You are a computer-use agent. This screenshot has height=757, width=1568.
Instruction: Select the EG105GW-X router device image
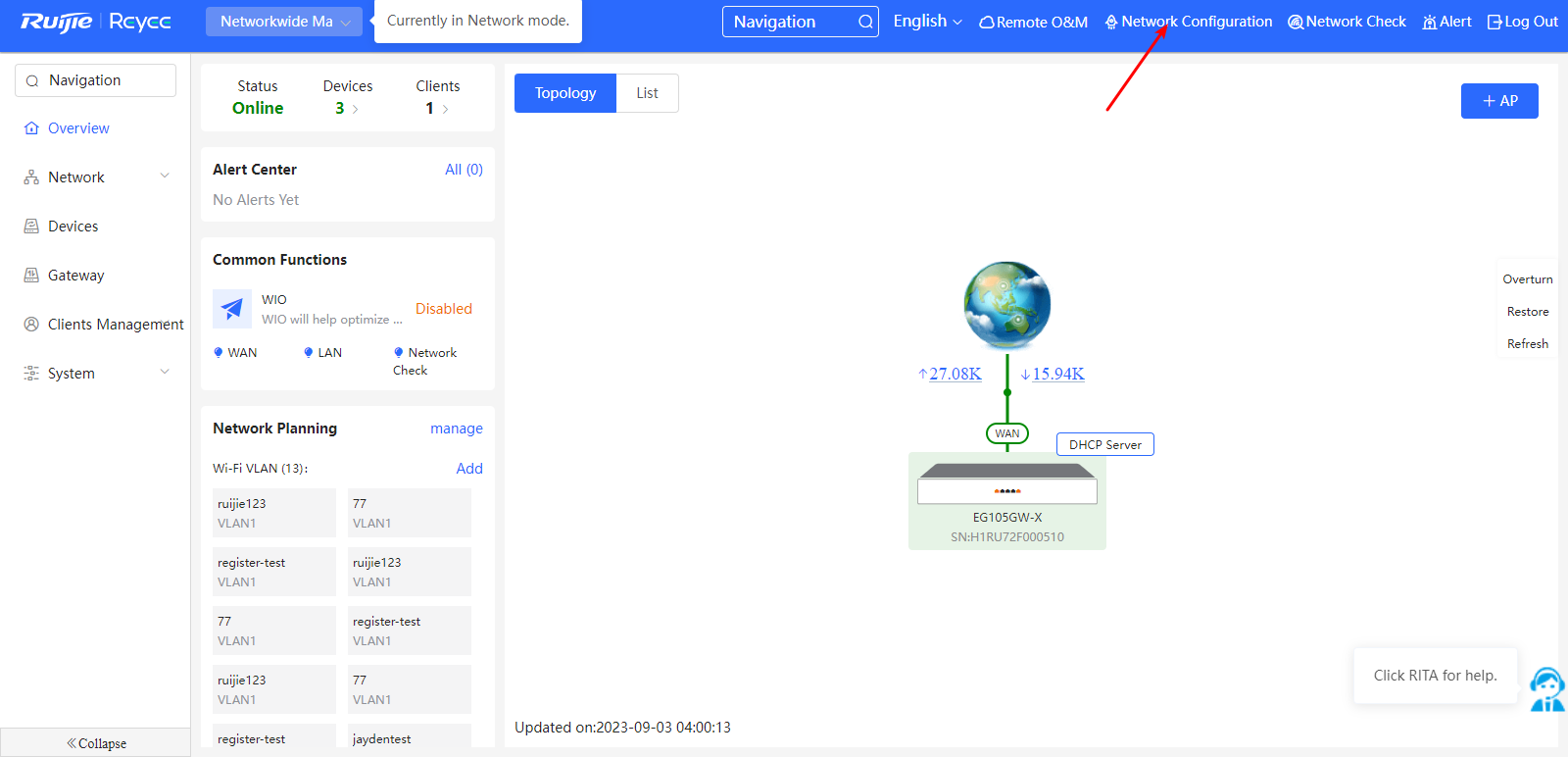(1006, 483)
